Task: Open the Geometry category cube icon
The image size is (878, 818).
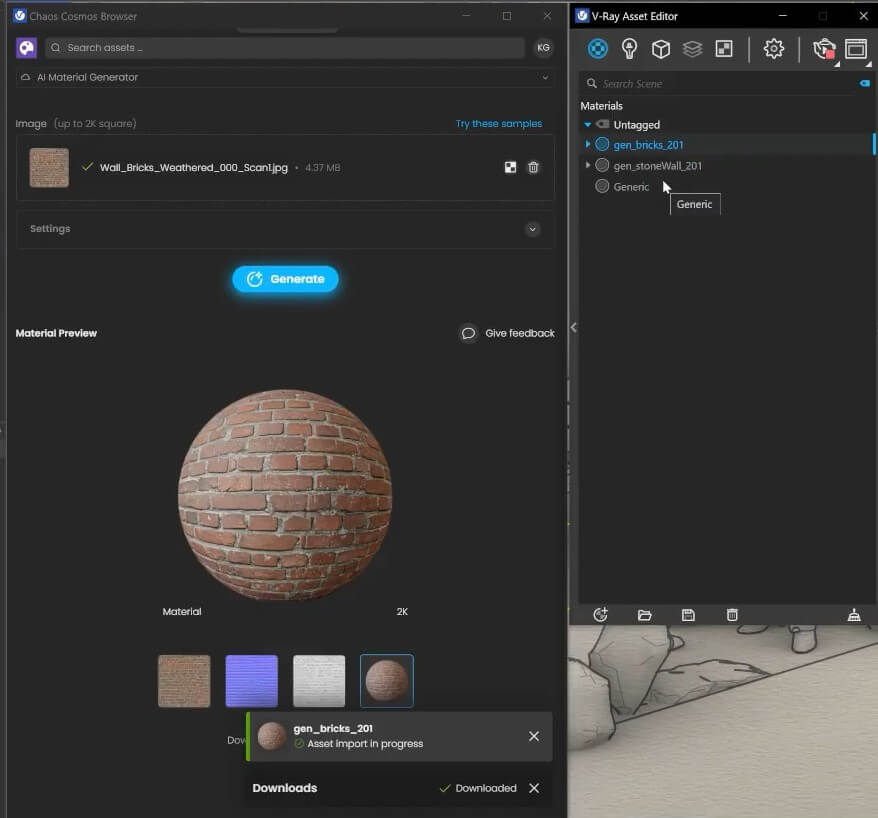Action: pos(661,49)
